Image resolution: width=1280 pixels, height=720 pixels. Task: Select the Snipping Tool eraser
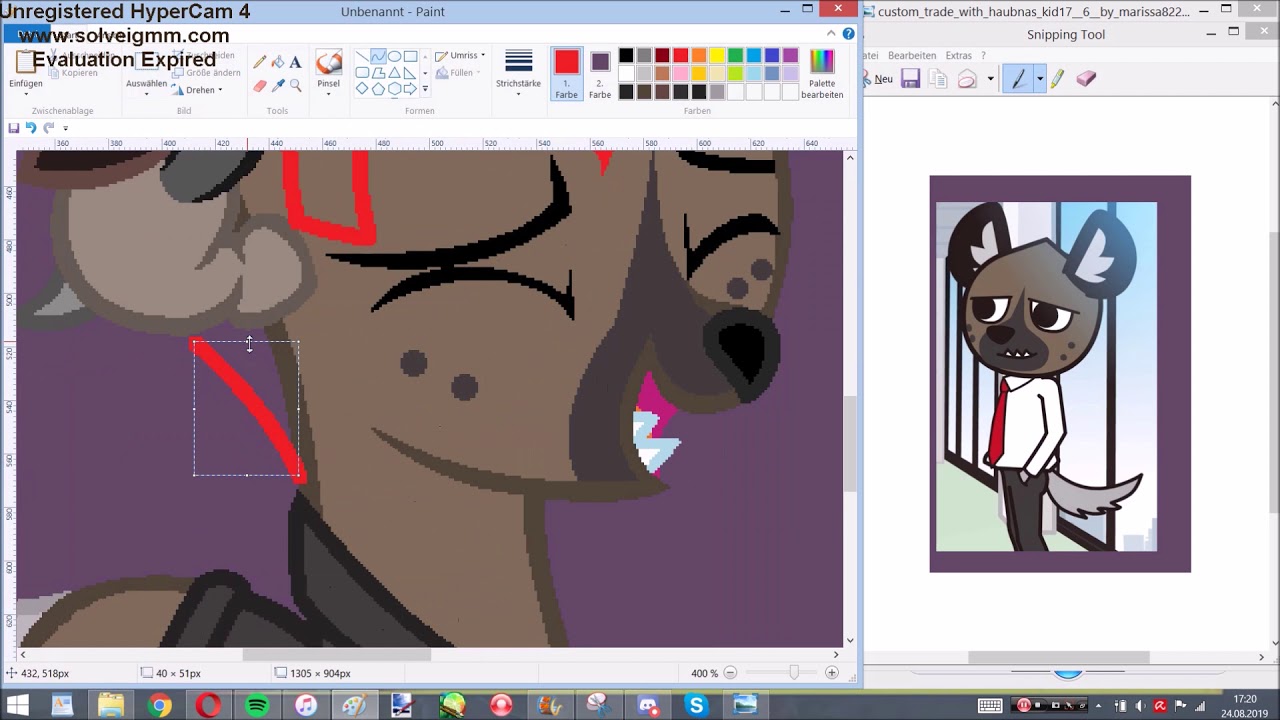coord(1086,79)
